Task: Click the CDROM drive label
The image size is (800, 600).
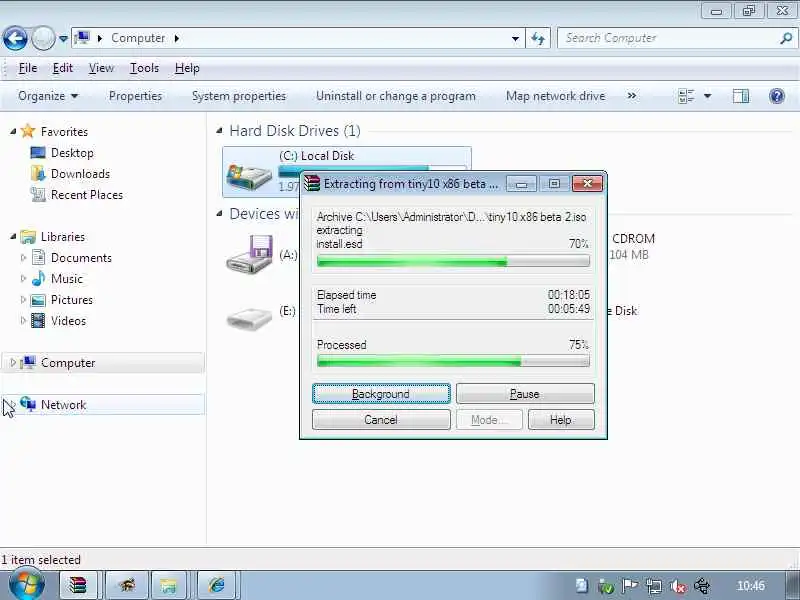Action: point(633,239)
